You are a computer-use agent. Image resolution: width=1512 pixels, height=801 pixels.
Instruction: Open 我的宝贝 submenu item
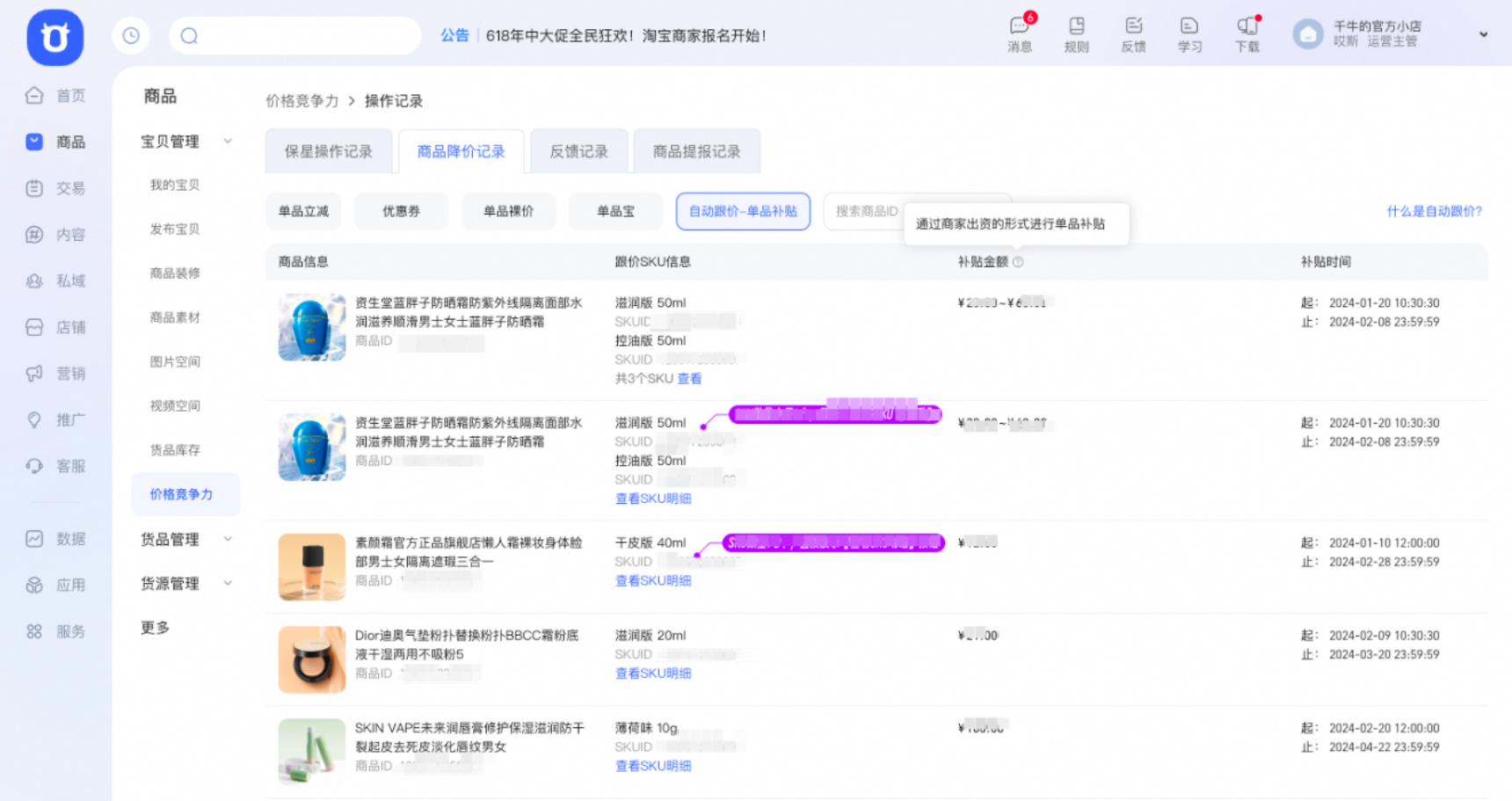click(175, 185)
